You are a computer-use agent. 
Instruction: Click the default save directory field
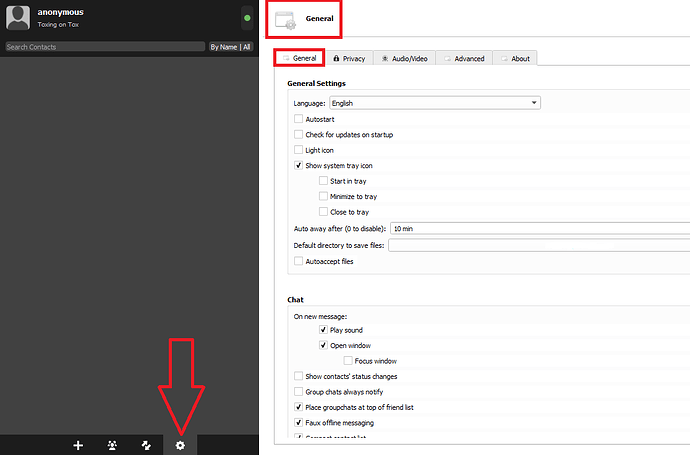pos(538,245)
